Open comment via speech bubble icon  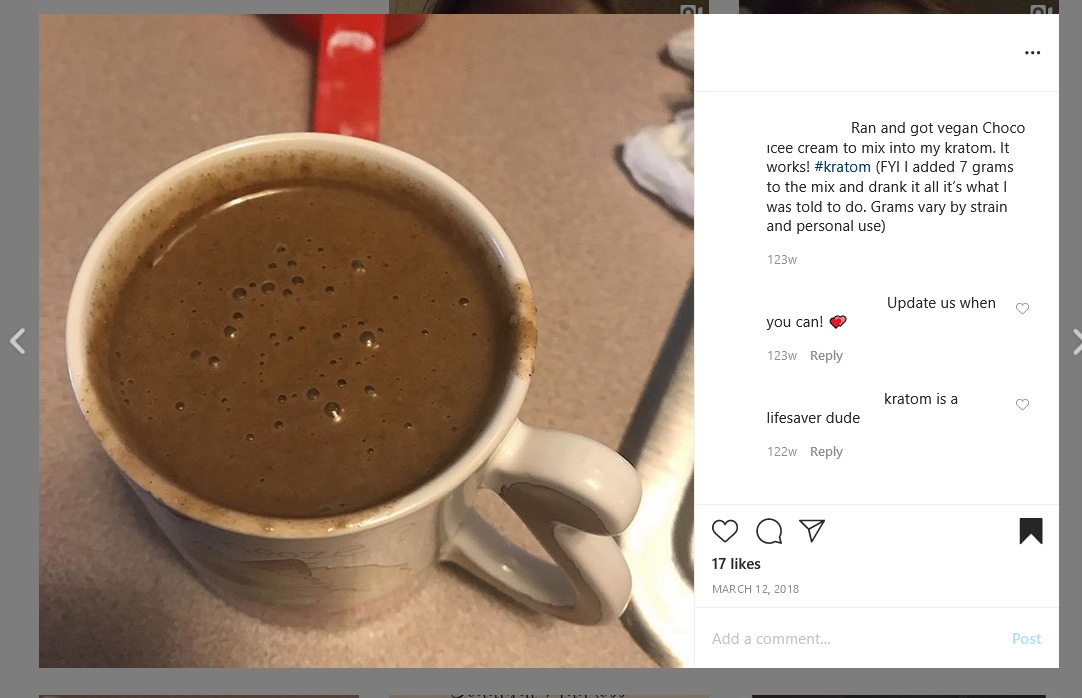(769, 531)
